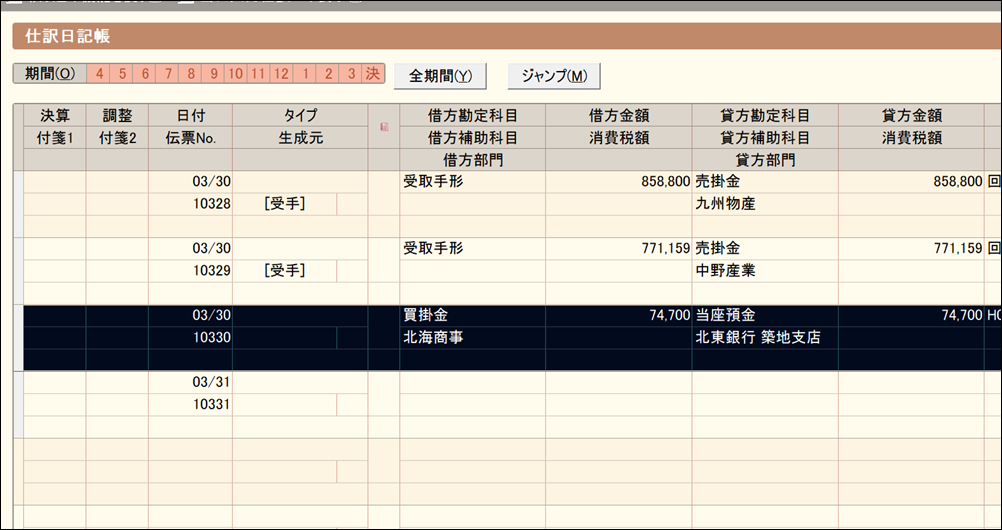Screen dimensions: 1002x530
Task: Select month 7 period tab
Action: coord(168,74)
